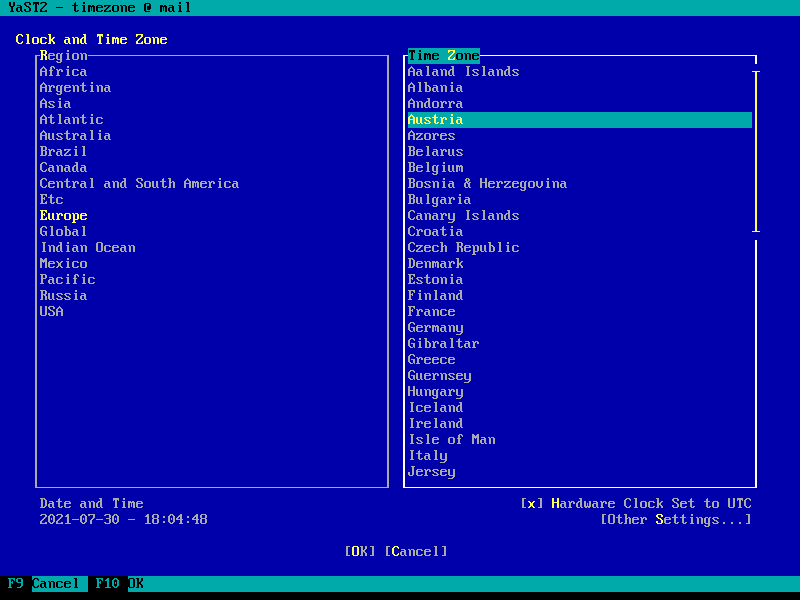Select Africa in the Region list
The width and height of the screenshot is (800, 600).
[x=63, y=71]
